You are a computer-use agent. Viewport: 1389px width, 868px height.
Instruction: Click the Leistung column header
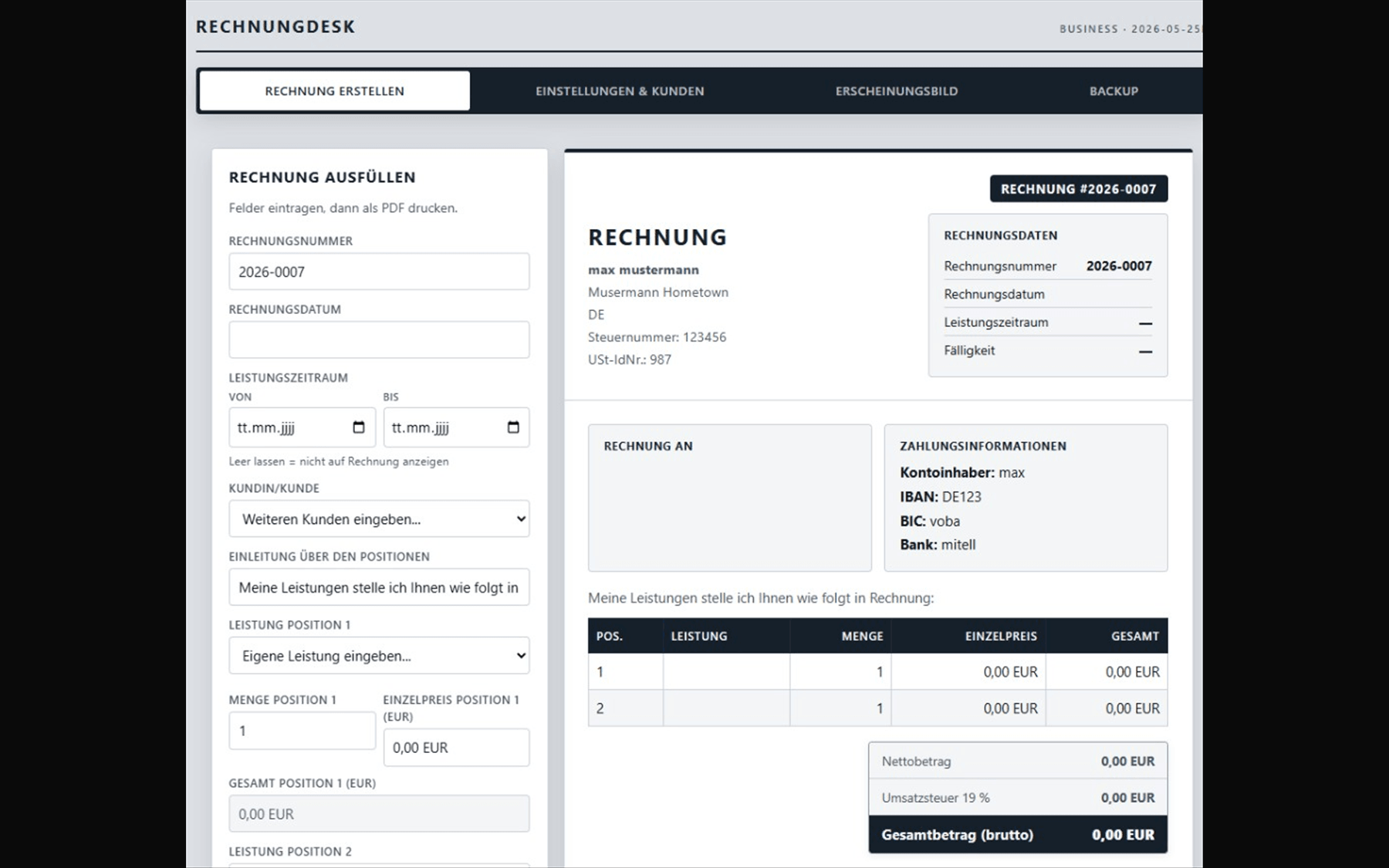[x=726, y=636]
